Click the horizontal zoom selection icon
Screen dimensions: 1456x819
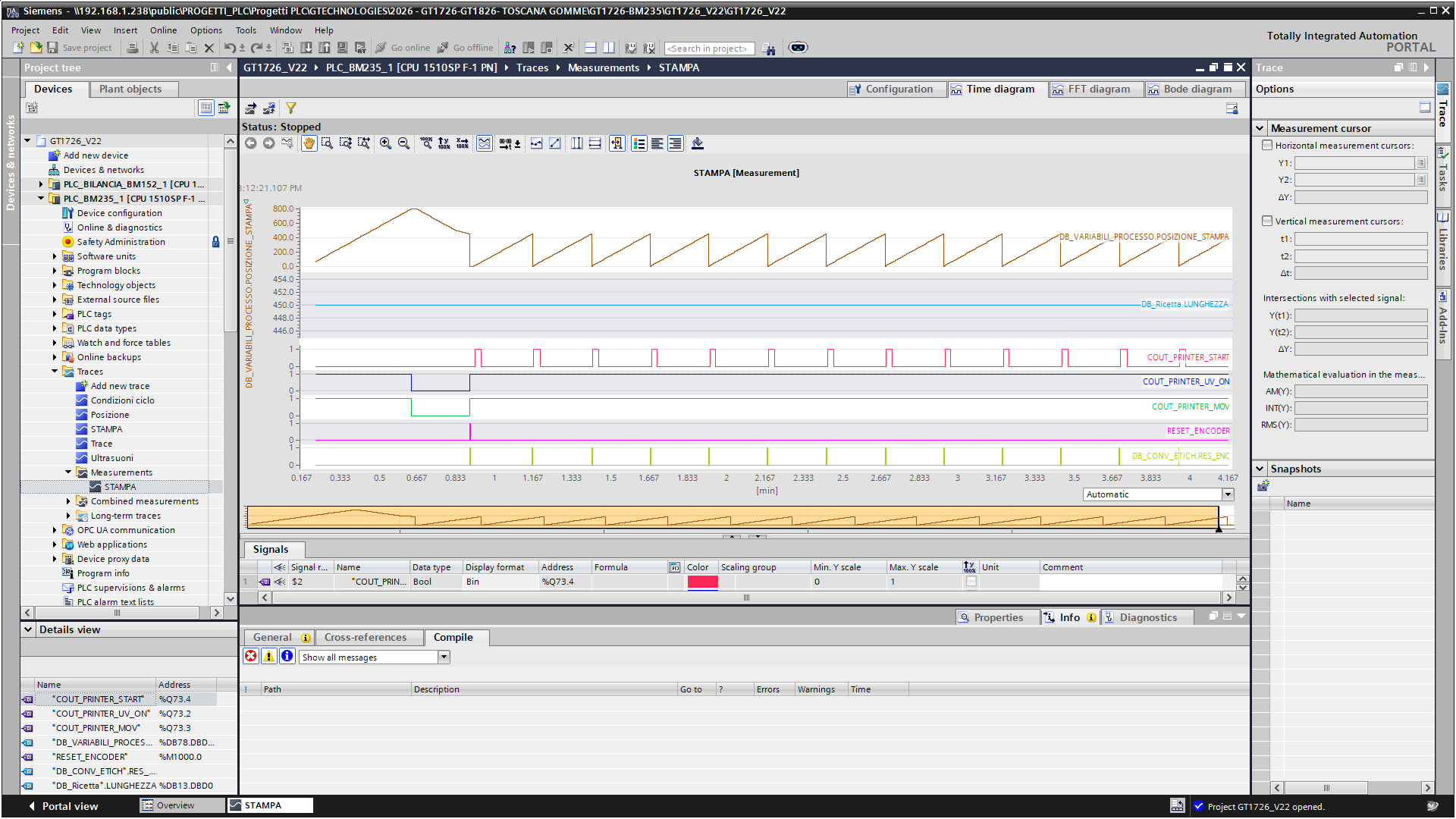click(x=364, y=143)
